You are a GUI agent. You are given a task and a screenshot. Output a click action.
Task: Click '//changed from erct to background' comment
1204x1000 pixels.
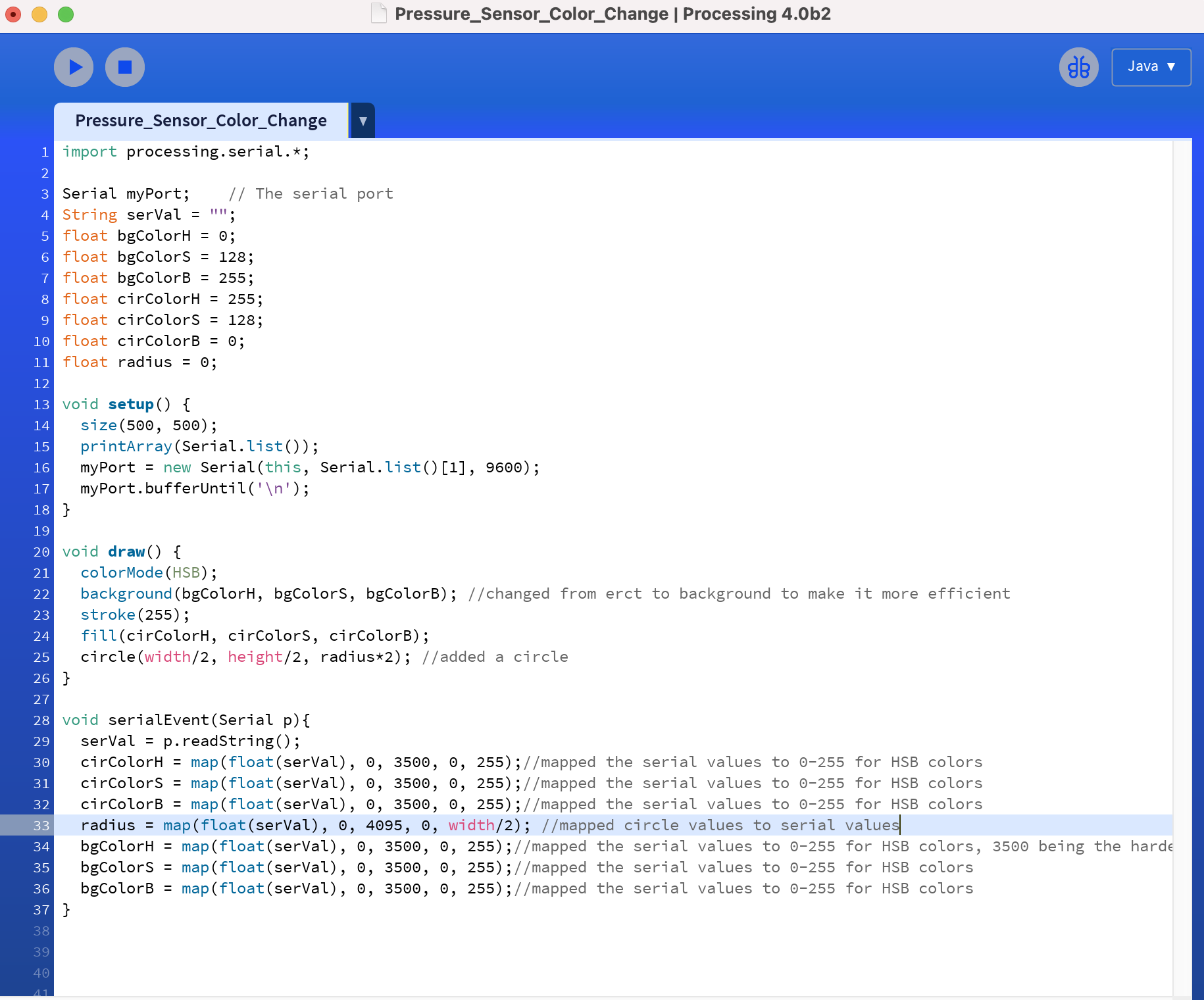739,593
